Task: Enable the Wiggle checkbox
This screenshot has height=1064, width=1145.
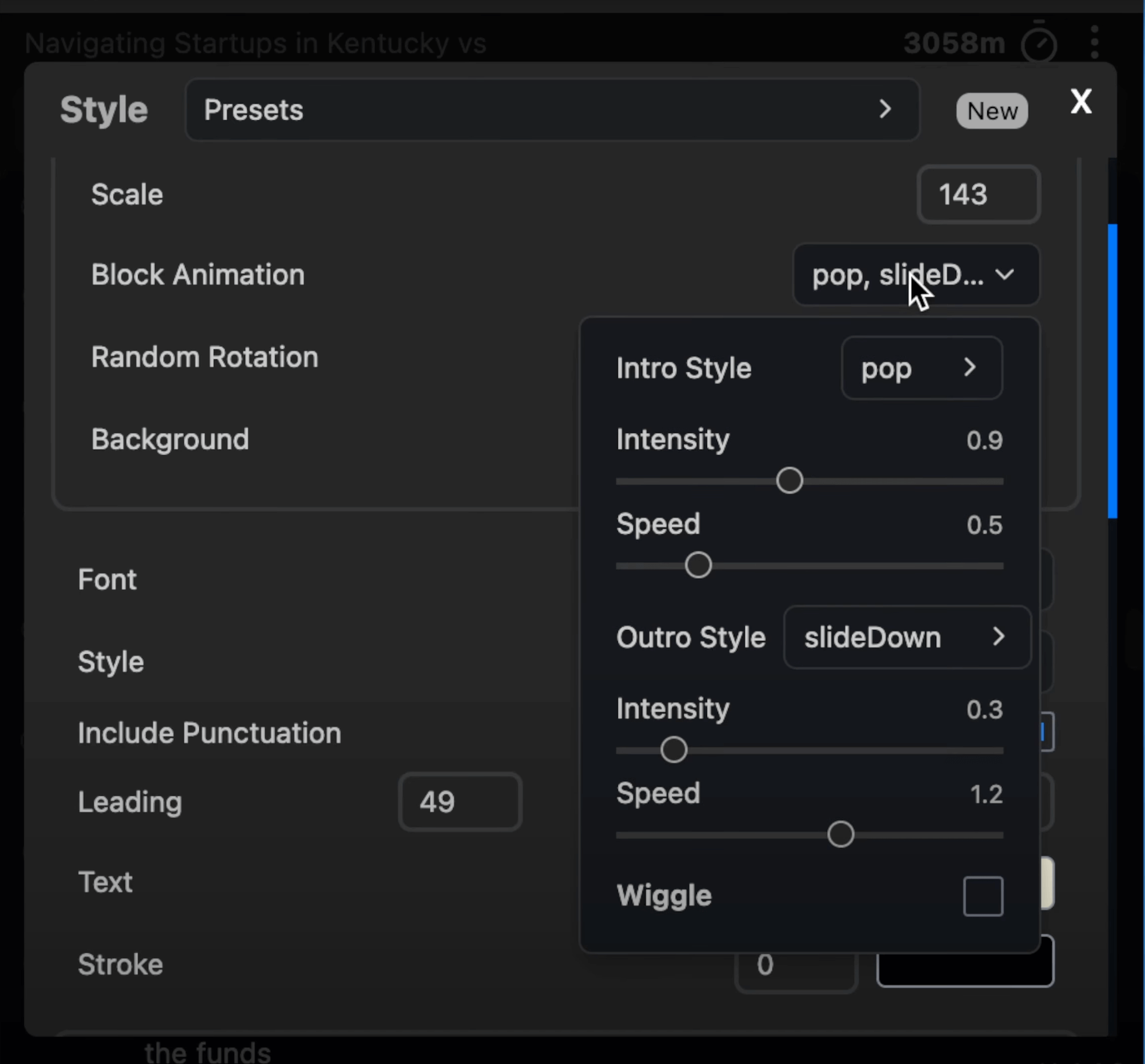Action: [983, 896]
